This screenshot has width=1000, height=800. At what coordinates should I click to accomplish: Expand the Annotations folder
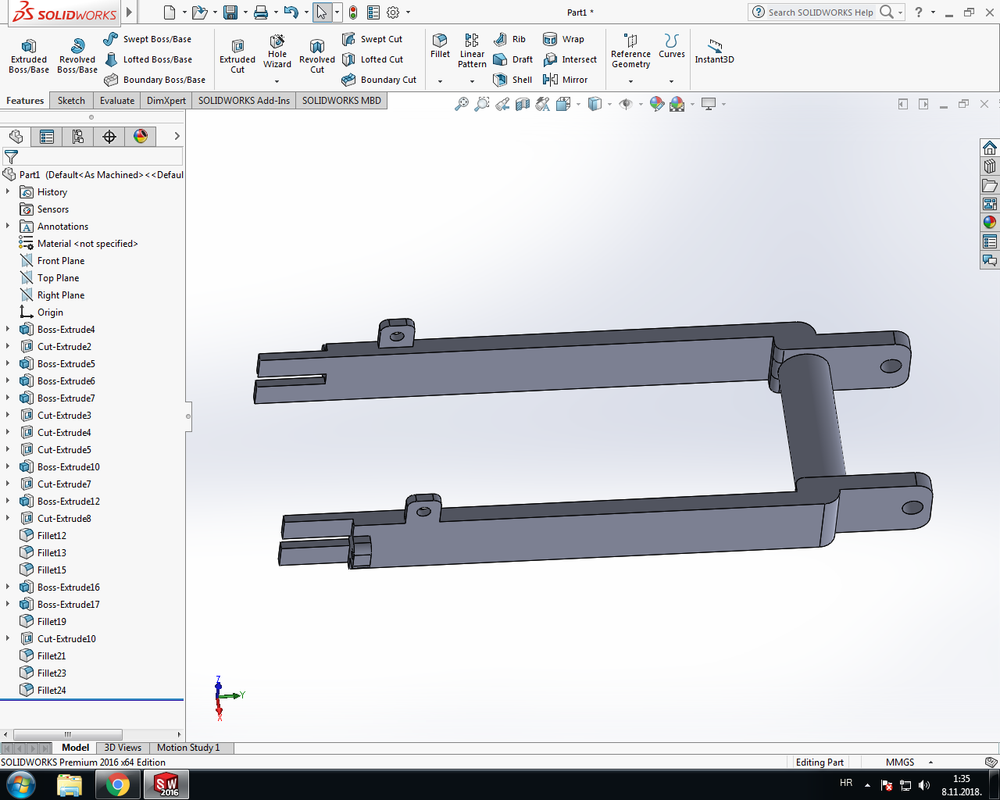point(8,226)
